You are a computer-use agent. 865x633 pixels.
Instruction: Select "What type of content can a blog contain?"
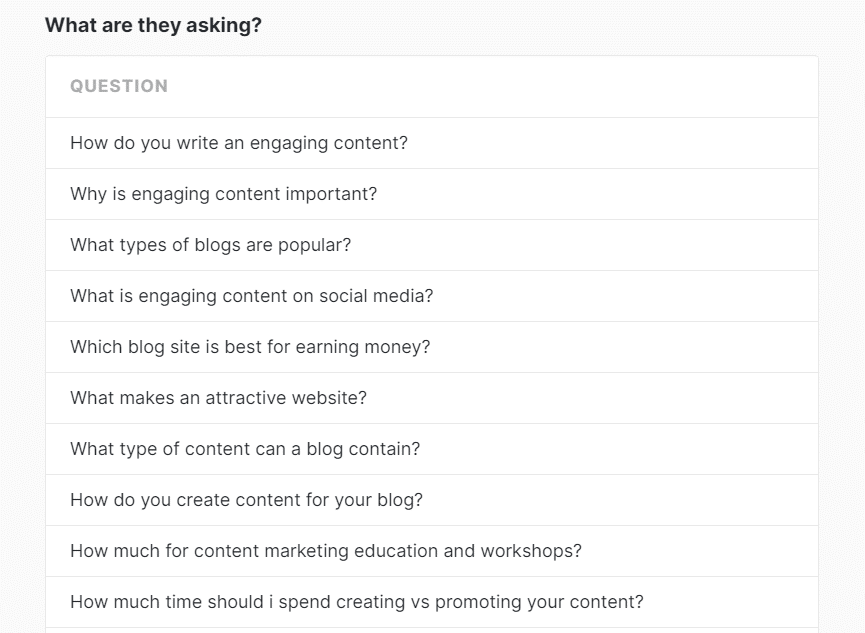point(245,449)
